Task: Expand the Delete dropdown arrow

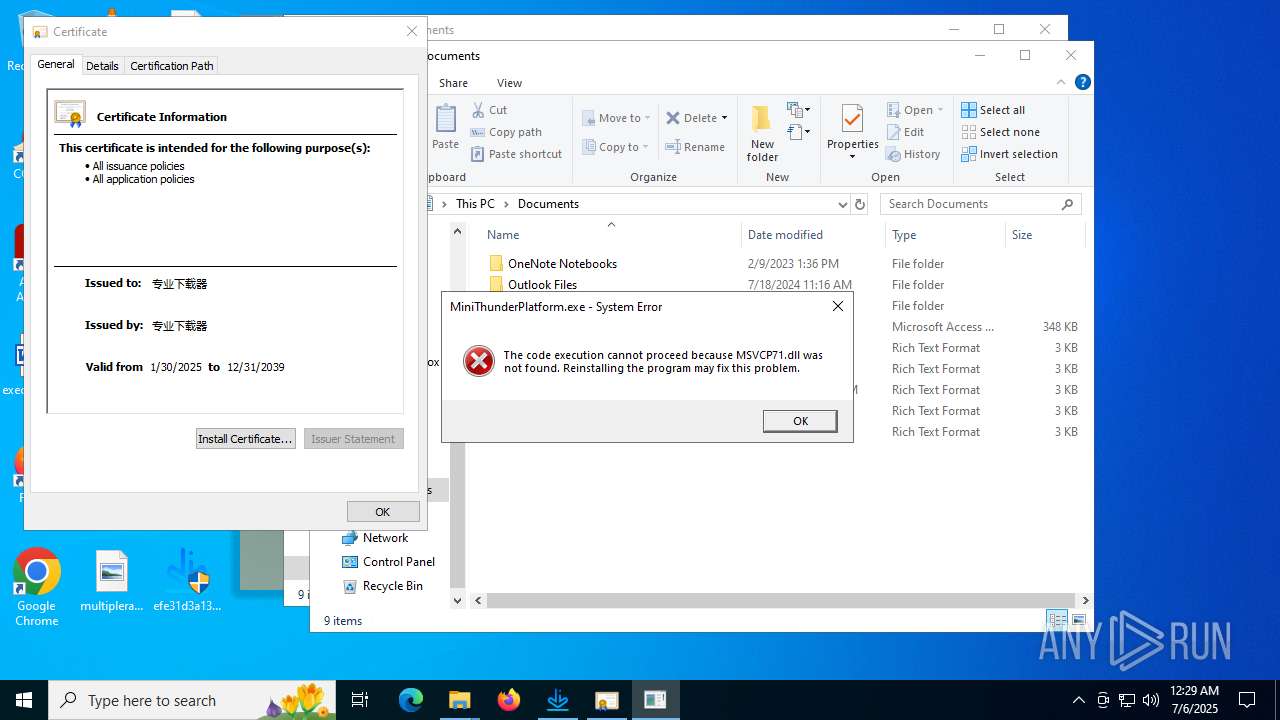Action: tap(724, 118)
